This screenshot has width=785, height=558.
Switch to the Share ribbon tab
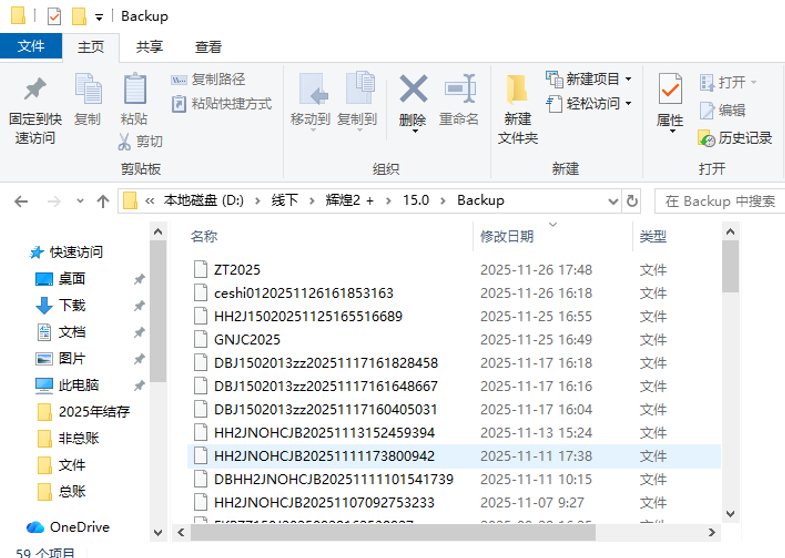[x=150, y=46]
